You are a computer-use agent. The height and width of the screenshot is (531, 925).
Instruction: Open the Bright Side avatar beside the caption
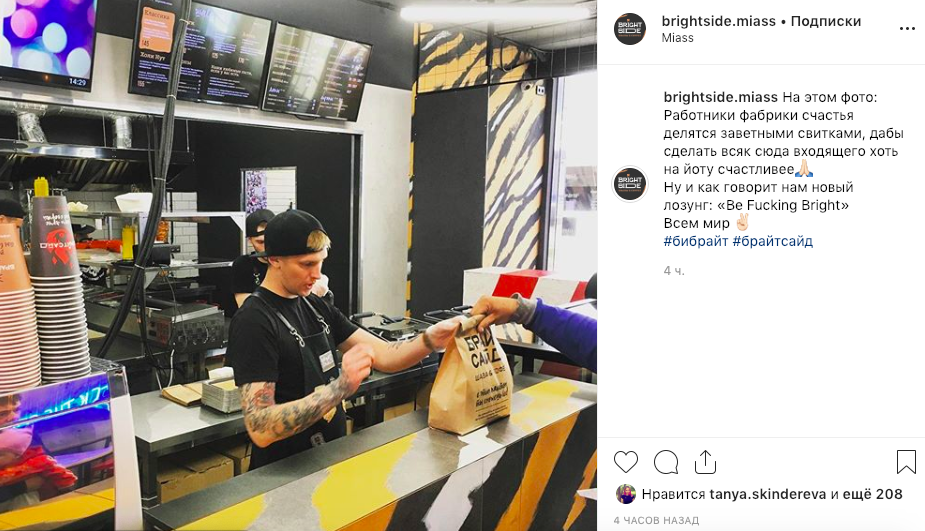[630, 184]
